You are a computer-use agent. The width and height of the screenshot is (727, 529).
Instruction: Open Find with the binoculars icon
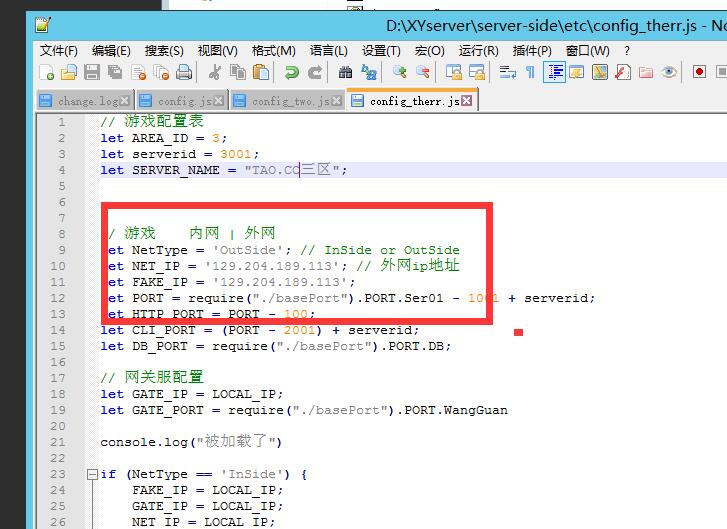tap(345, 72)
